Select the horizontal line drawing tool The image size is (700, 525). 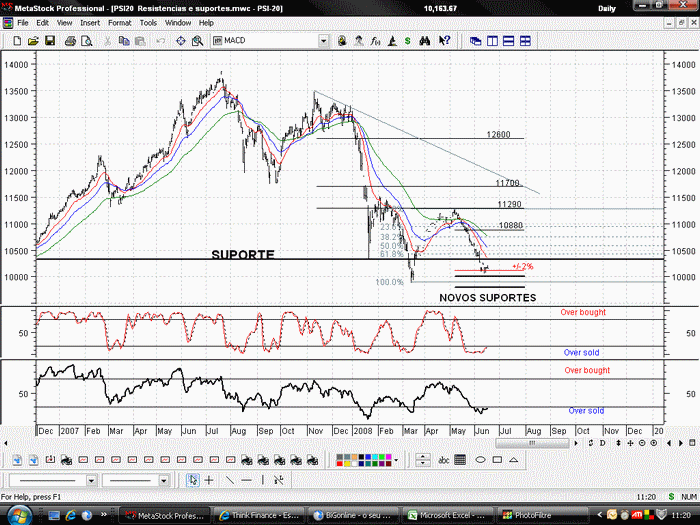tap(246, 480)
